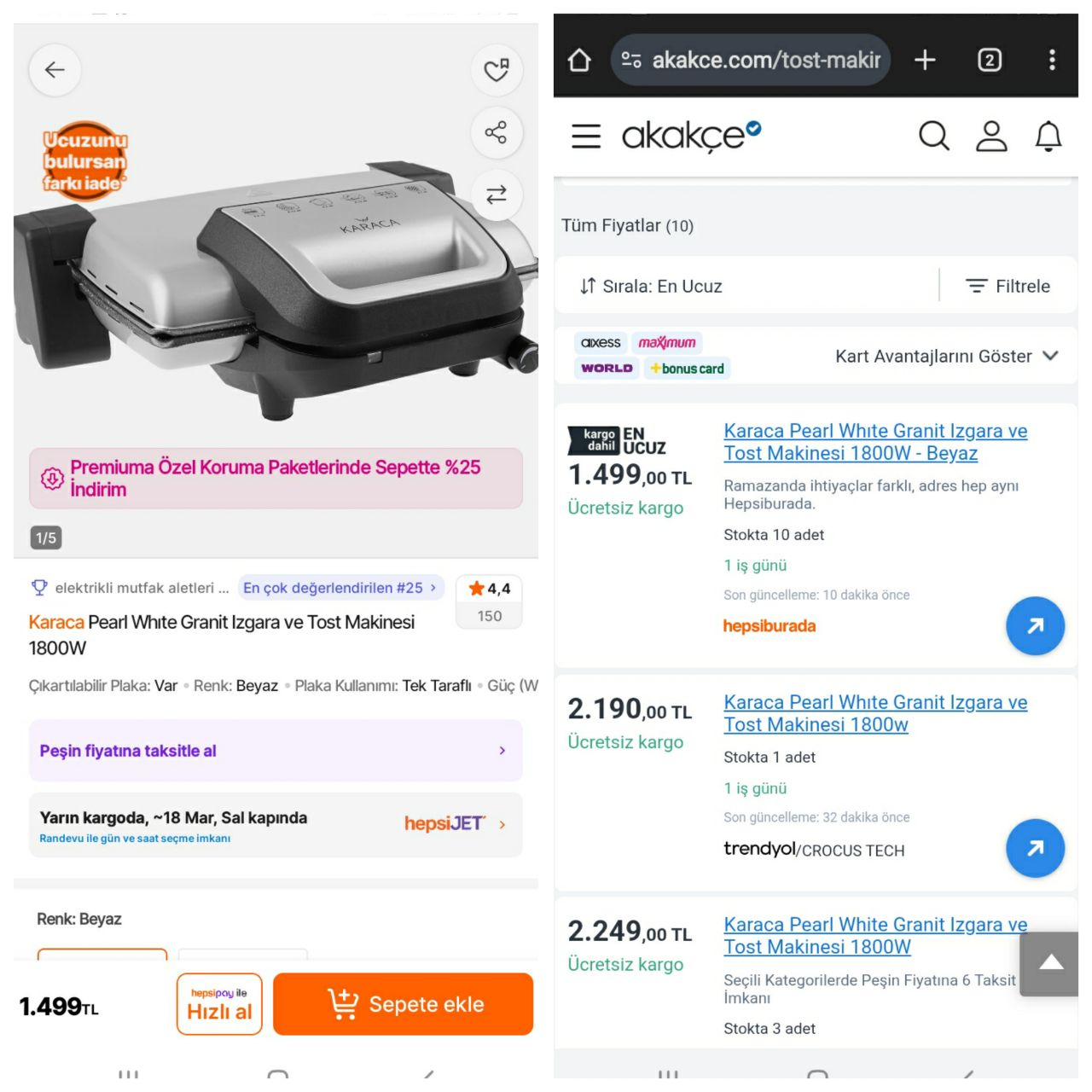Screen dimensions: 1092x1092
Task: Open Filtrele filter options
Action: (x=1008, y=287)
